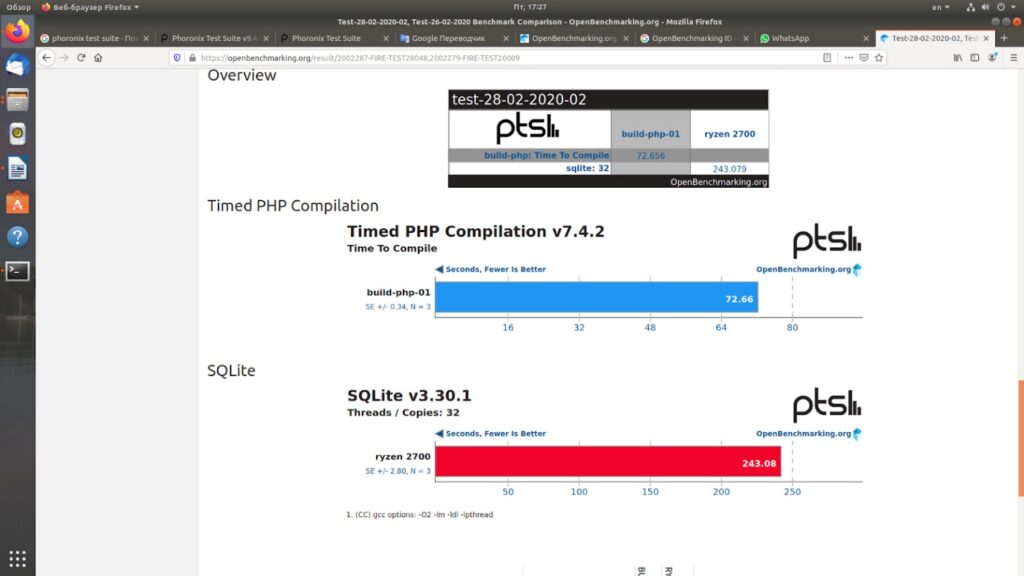The image size is (1024, 576).
Task: Click Timed PHP Compilation v7.4.2 title
Action: (x=475, y=231)
